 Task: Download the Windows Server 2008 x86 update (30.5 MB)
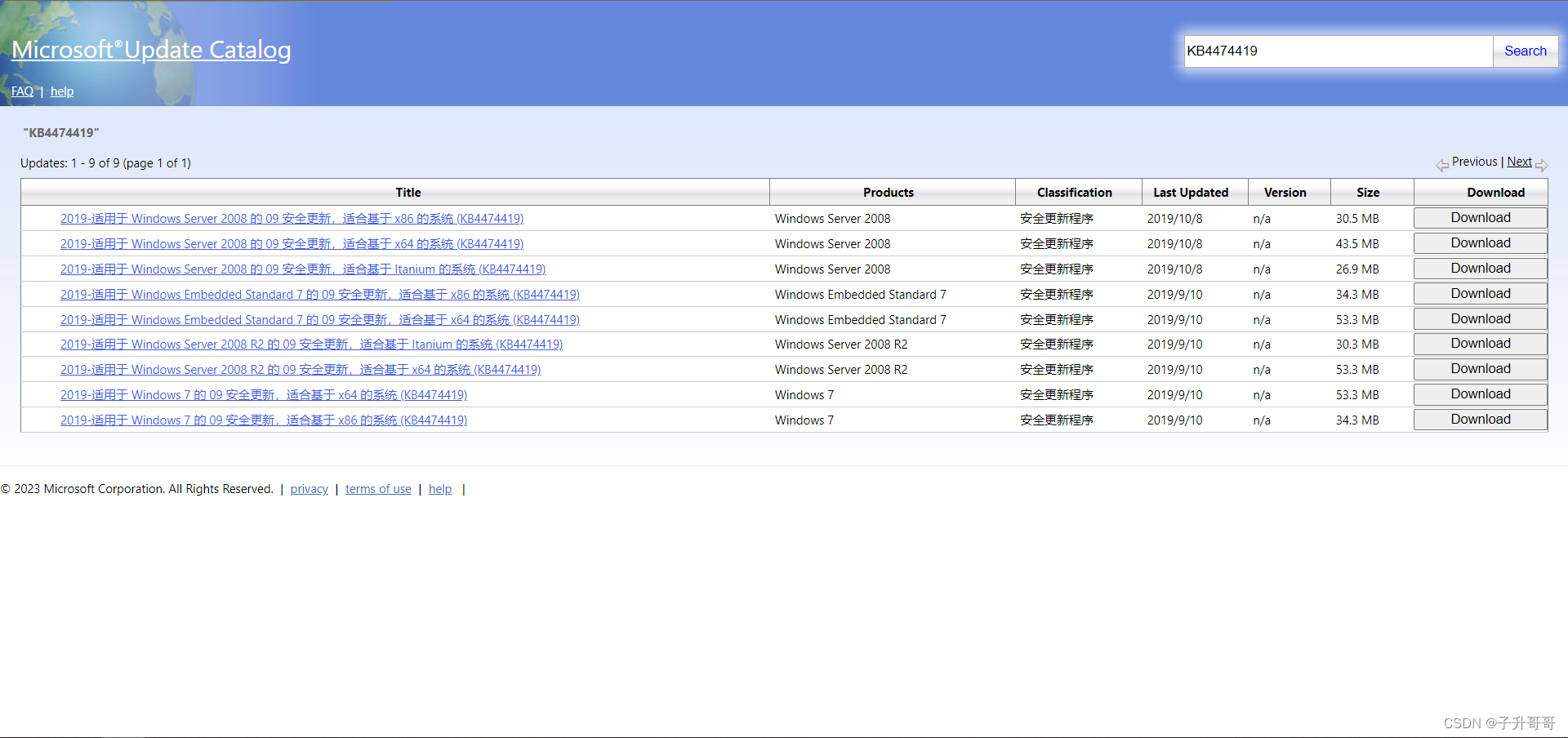(1481, 218)
